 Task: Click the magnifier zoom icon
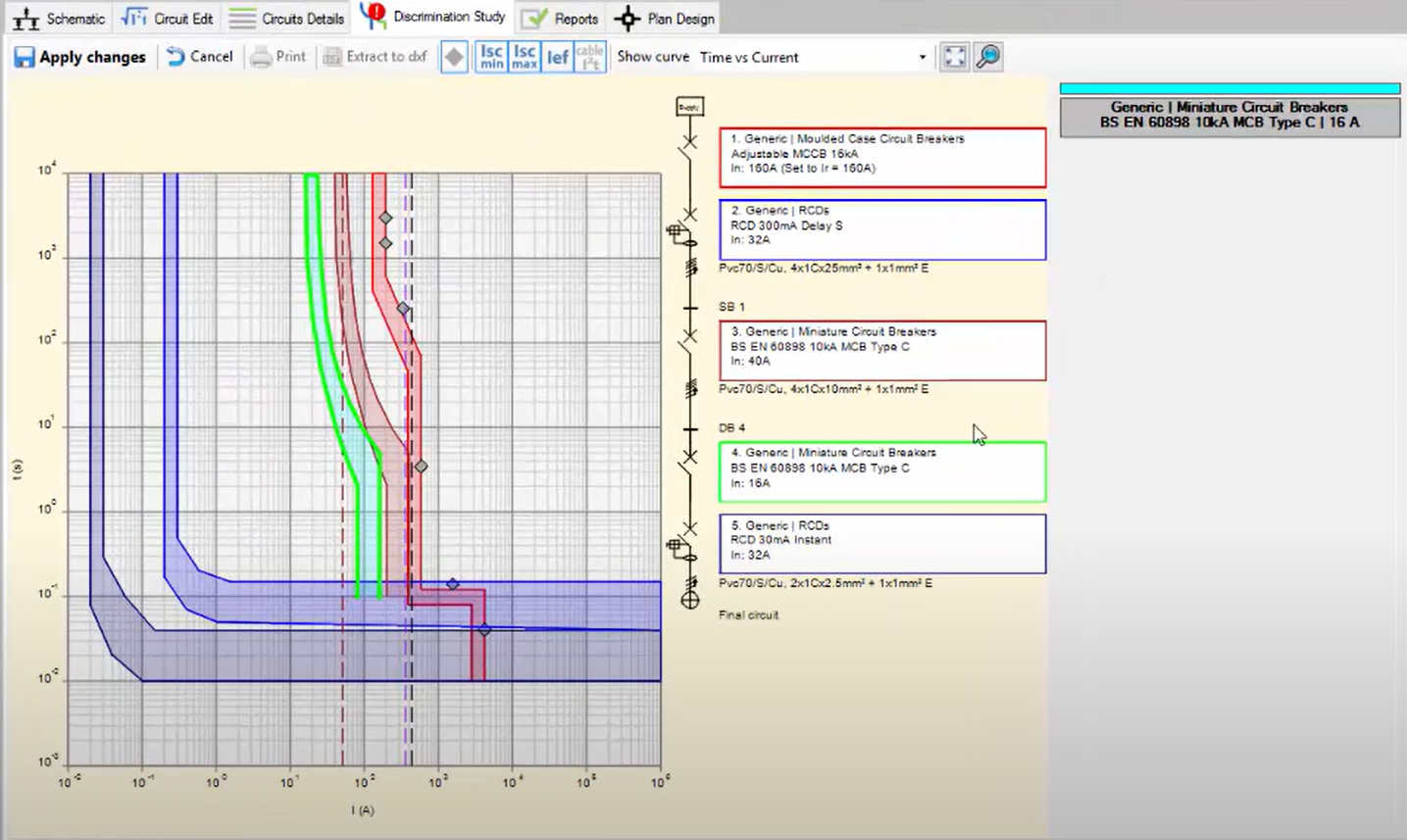[x=988, y=57]
